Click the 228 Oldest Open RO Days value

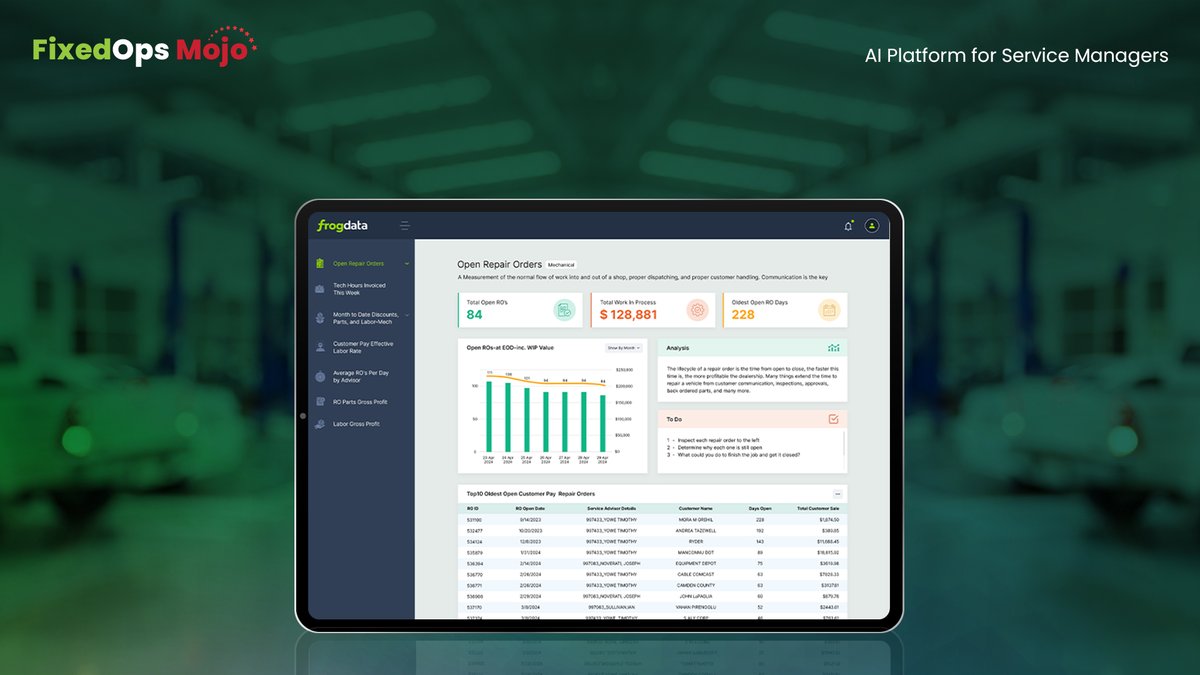tap(743, 315)
